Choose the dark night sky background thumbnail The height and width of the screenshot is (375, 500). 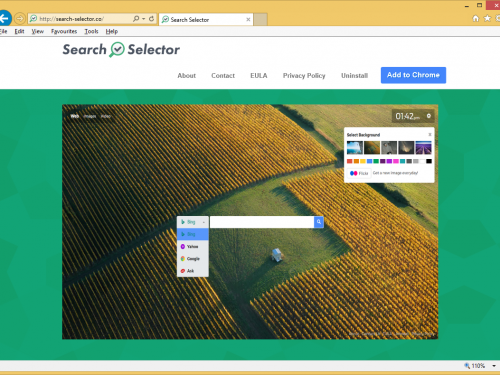[x=406, y=148]
